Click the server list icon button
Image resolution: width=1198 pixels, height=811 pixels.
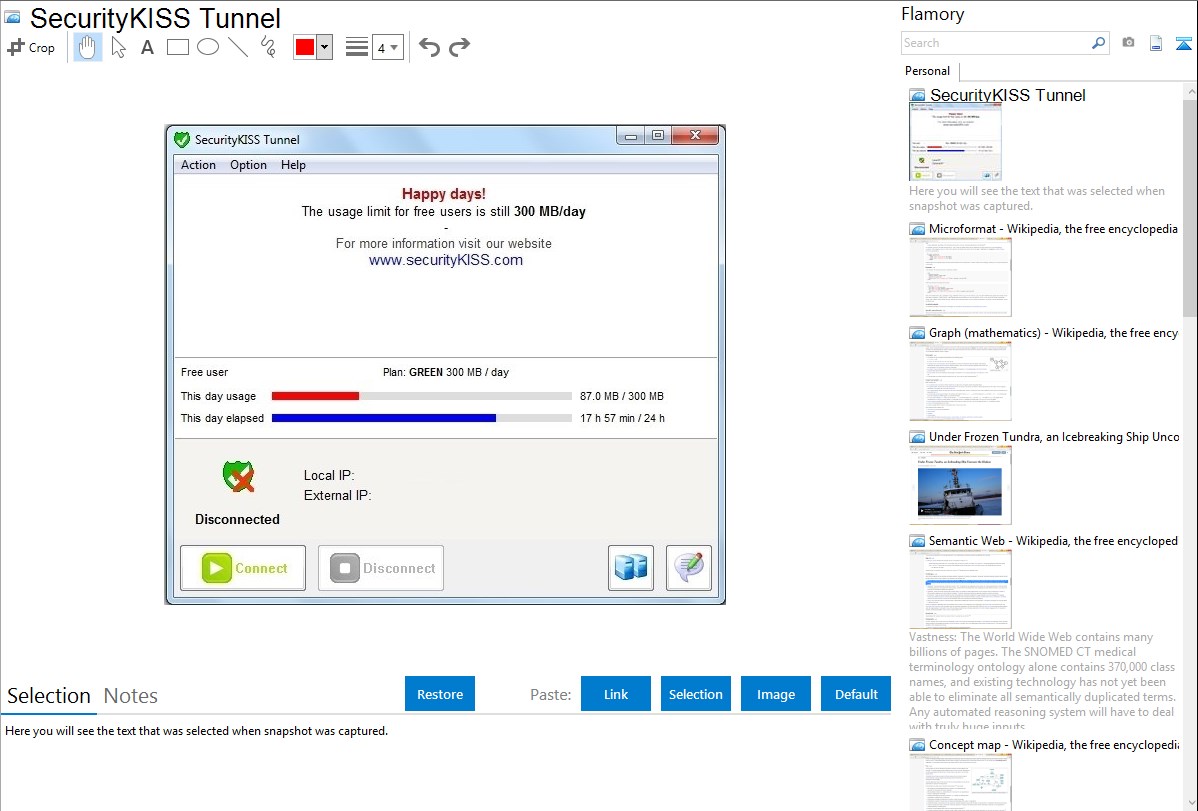(631, 568)
